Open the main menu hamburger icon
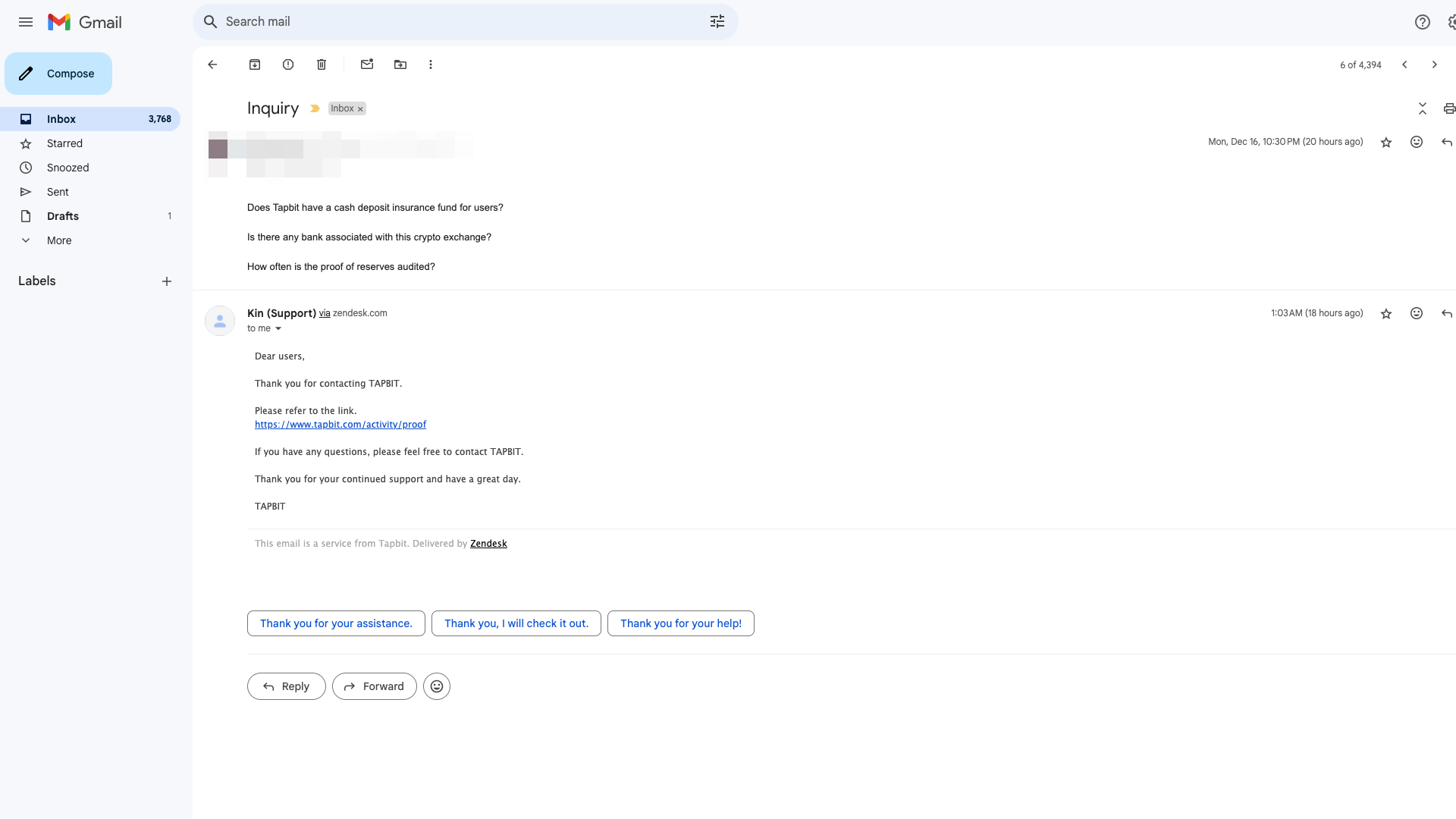The image size is (1456, 819). point(26,22)
